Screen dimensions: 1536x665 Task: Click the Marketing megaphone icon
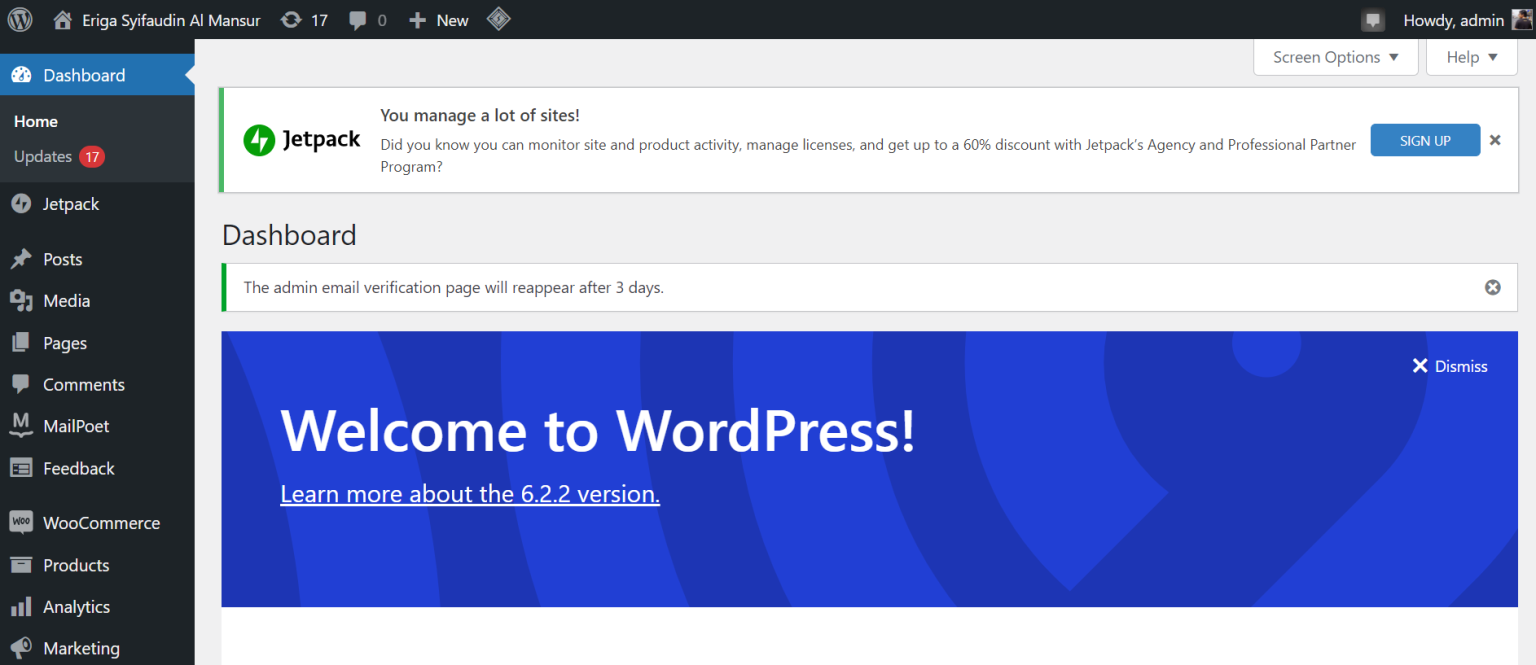coord(21,647)
